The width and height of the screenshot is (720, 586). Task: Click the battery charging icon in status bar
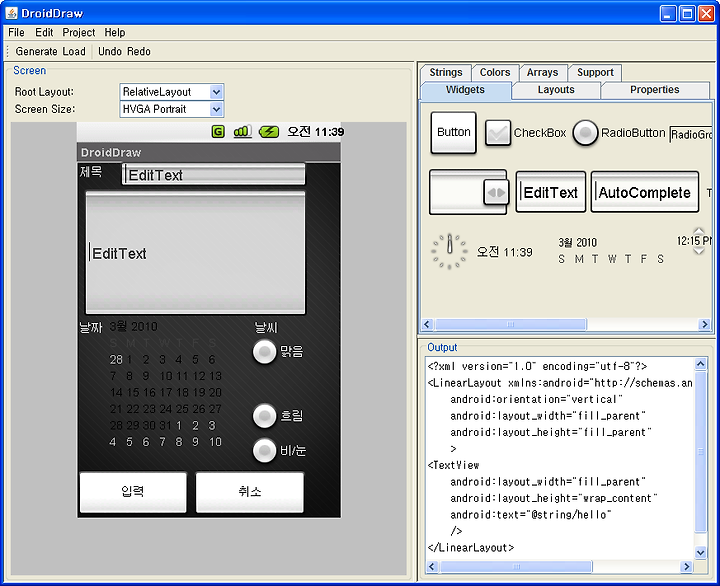click(x=269, y=132)
